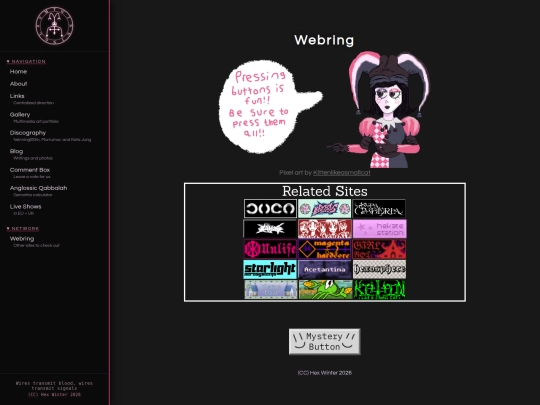The width and height of the screenshot is (540, 405).
Task: Visit the Unlife webring badge
Action: [x=270, y=249]
